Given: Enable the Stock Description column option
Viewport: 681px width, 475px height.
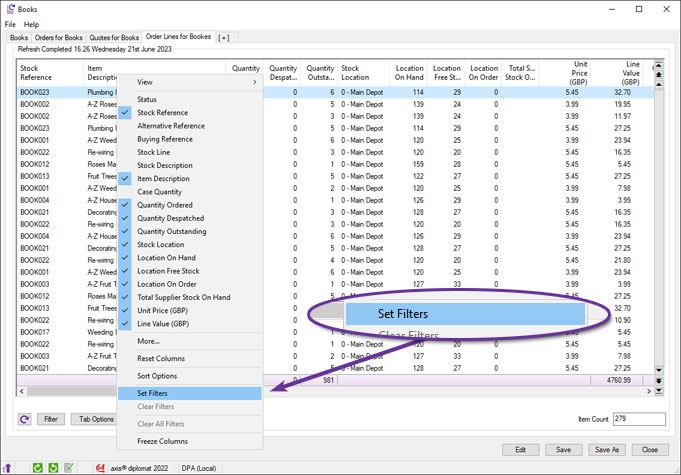Looking at the screenshot, I should point(190,165).
